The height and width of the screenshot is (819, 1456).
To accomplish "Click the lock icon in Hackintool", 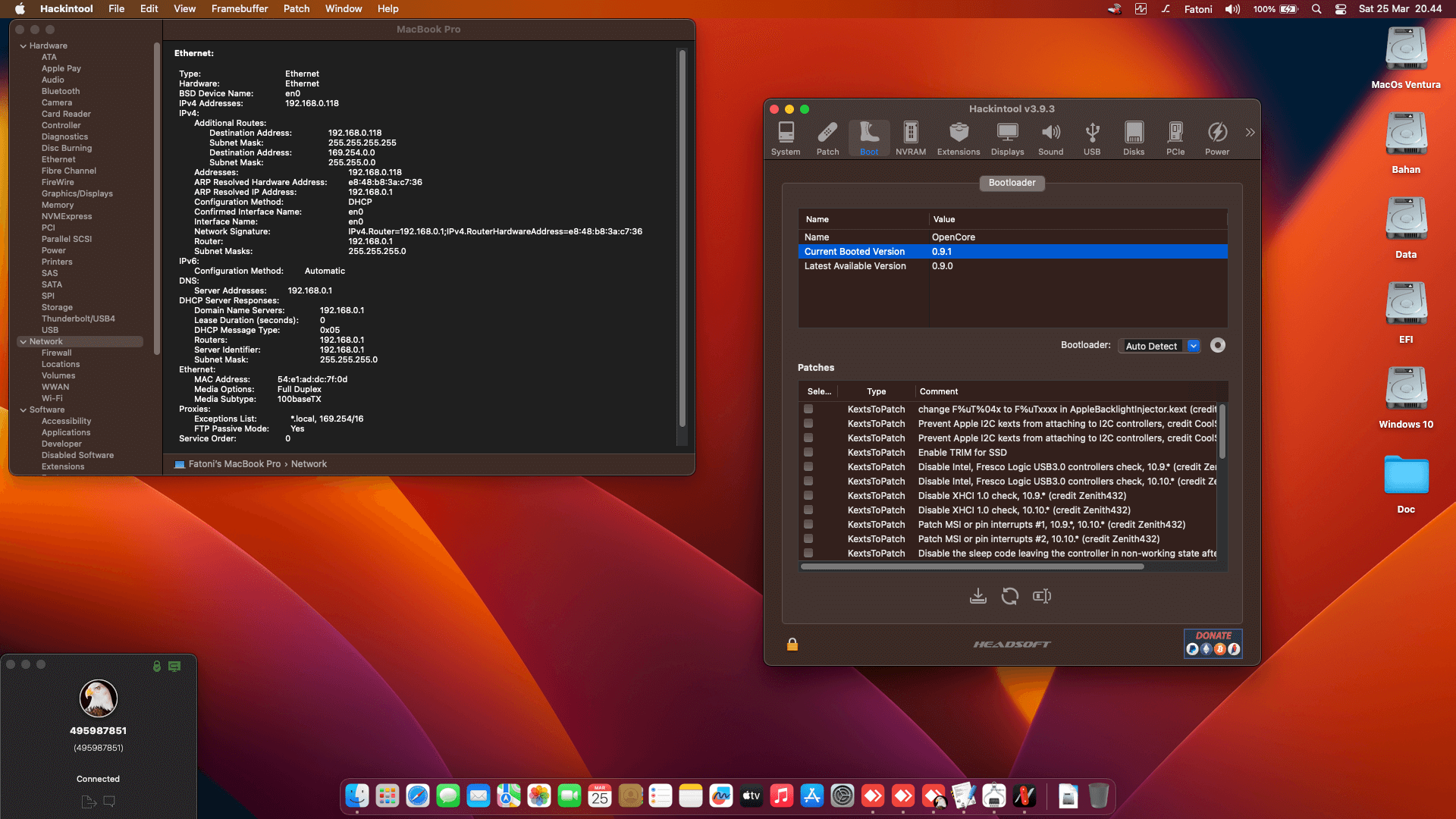I will coord(792,644).
